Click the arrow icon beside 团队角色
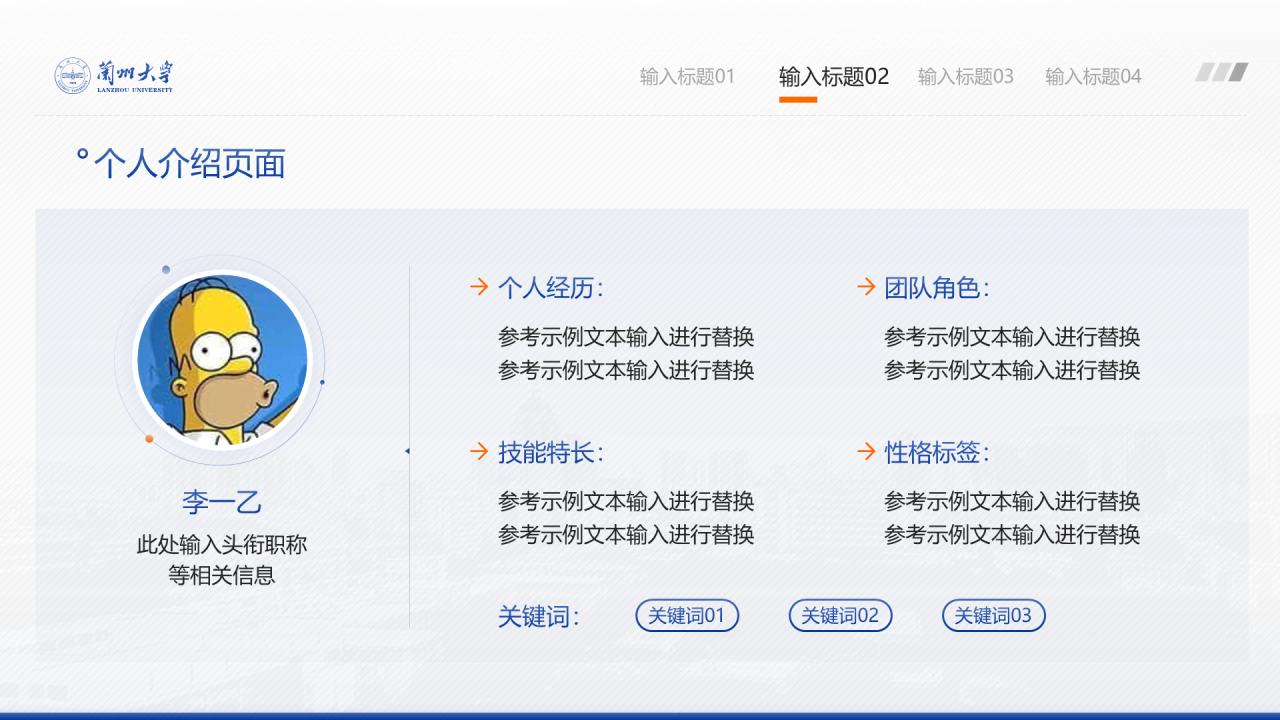Screen dimensions: 1280x720 [x=864, y=287]
